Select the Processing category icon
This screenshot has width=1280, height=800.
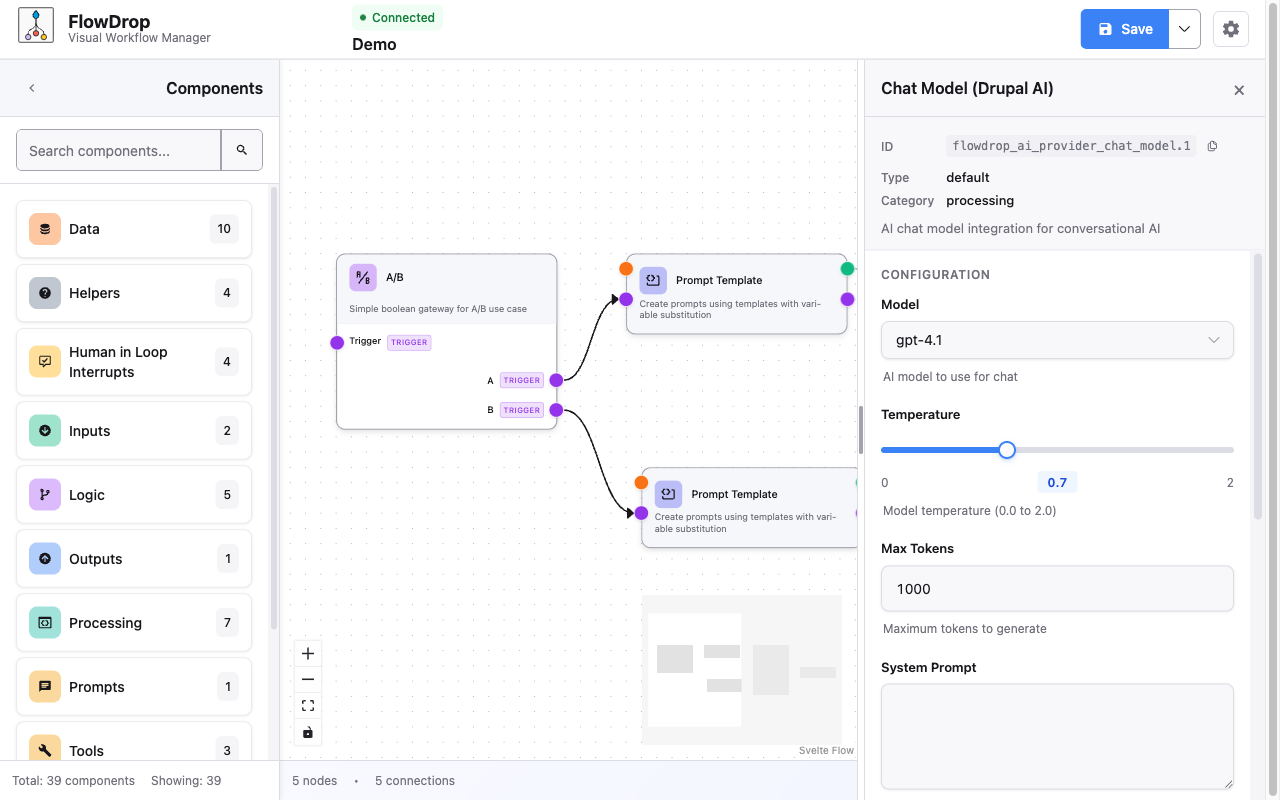coord(45,622)
